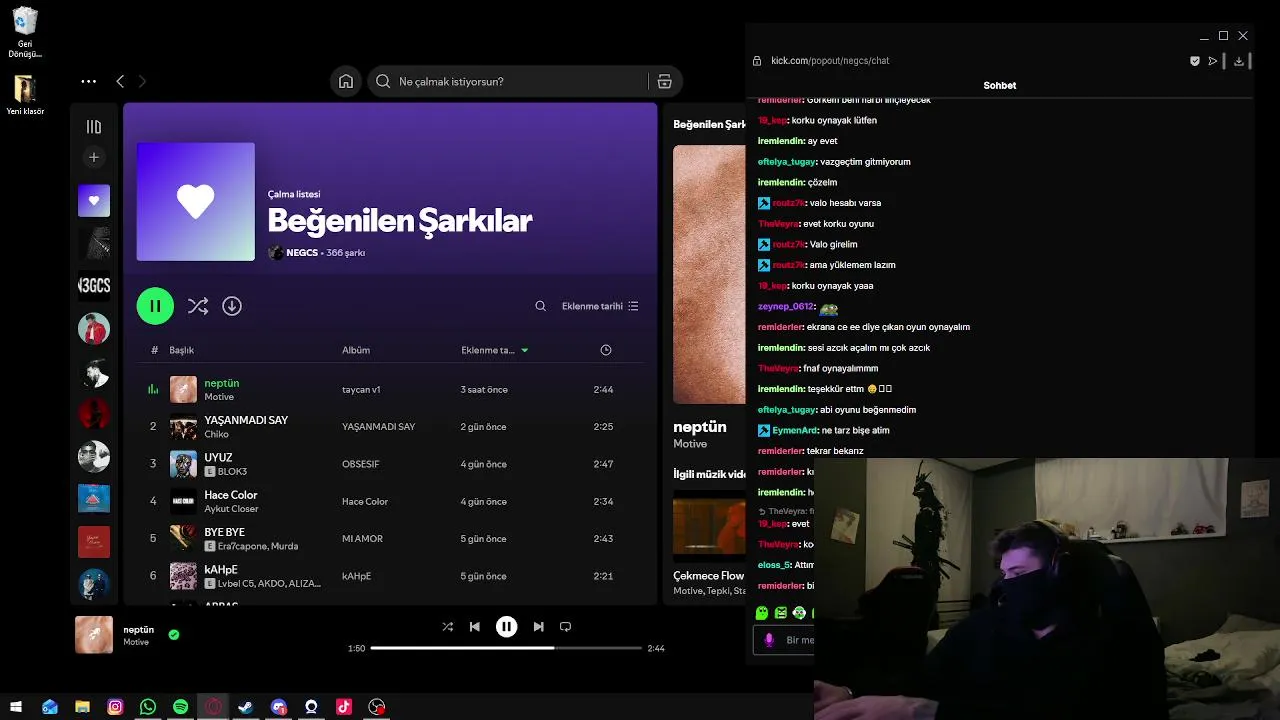
Task: Collapse the Your Library sidebar
Action: 94,127
